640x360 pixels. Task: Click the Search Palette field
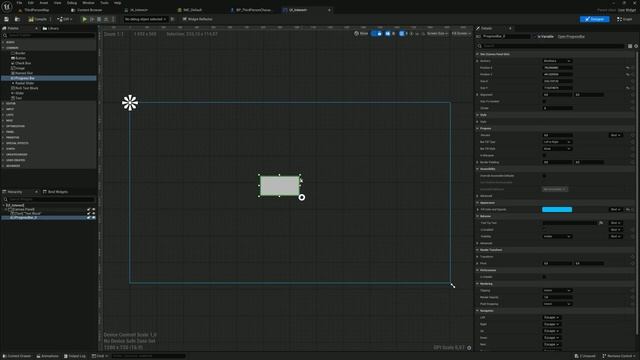[49, 36]
